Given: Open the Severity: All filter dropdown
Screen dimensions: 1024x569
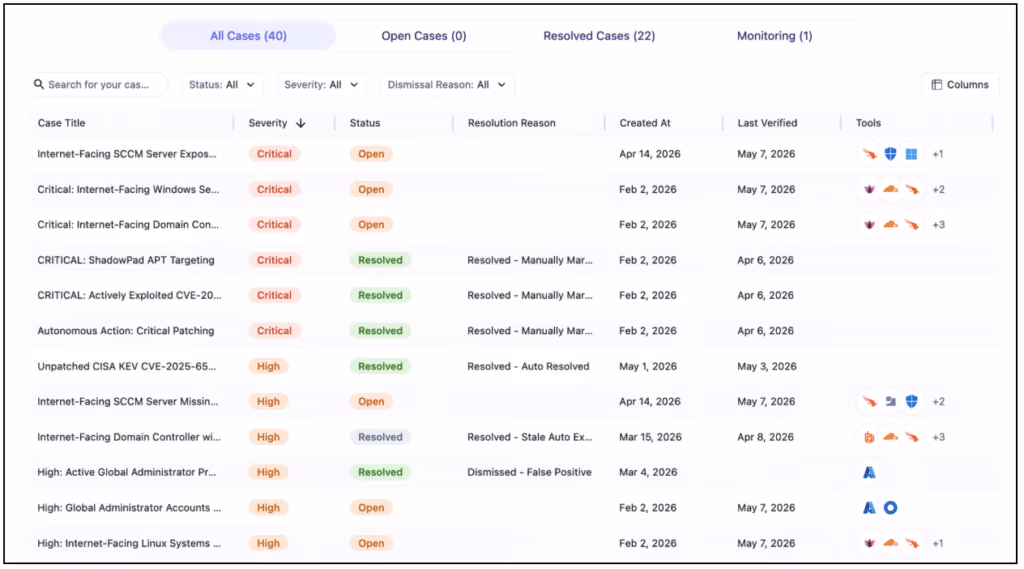Looking at the screenshot, I should 321,85.
